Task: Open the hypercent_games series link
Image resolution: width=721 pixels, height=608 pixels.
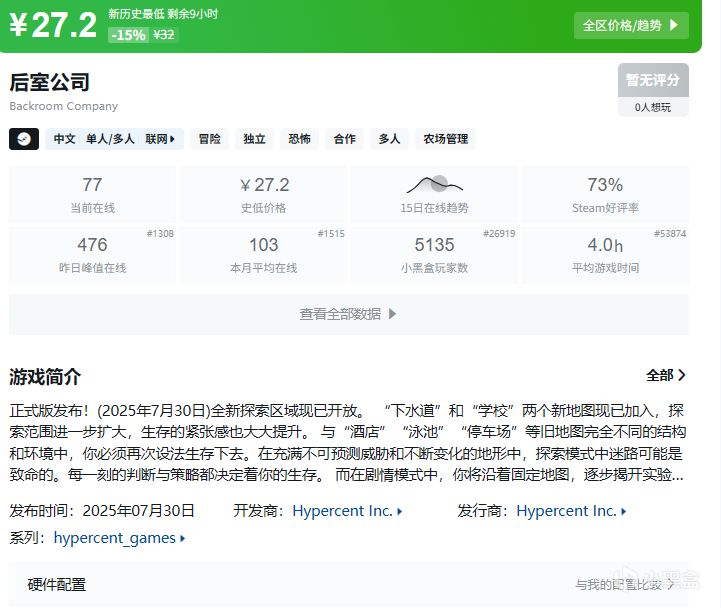Action: point(120,538)
